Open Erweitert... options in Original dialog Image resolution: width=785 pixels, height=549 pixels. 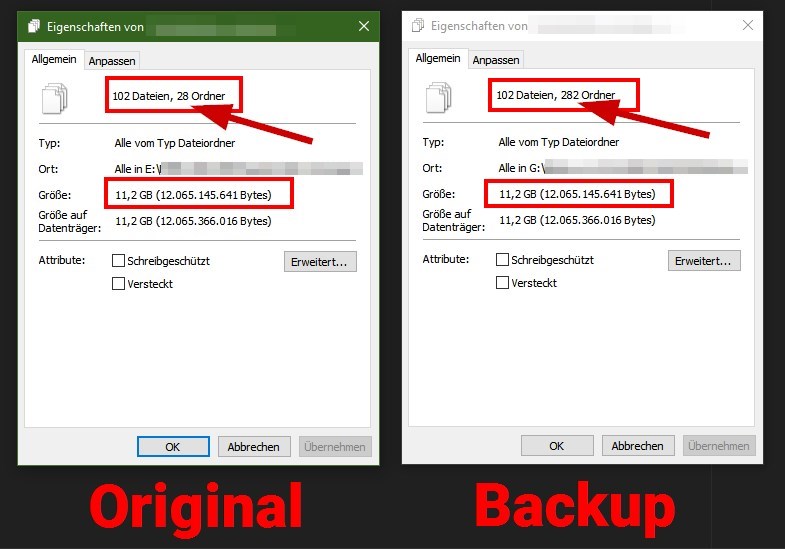click(x=320, y=262)
